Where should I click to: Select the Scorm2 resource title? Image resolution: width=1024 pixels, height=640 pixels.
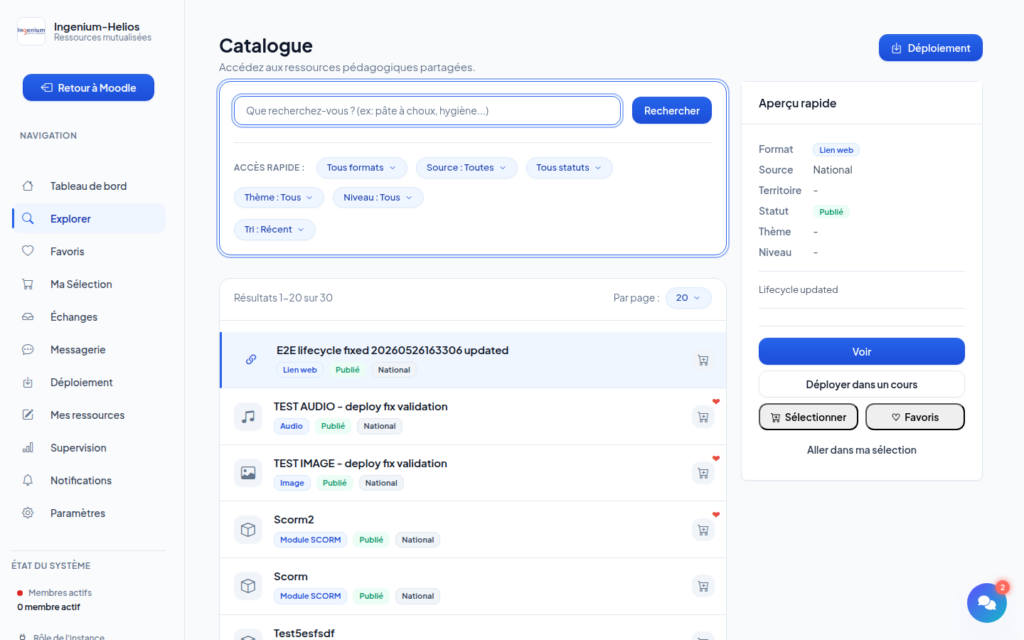(294, 520)
